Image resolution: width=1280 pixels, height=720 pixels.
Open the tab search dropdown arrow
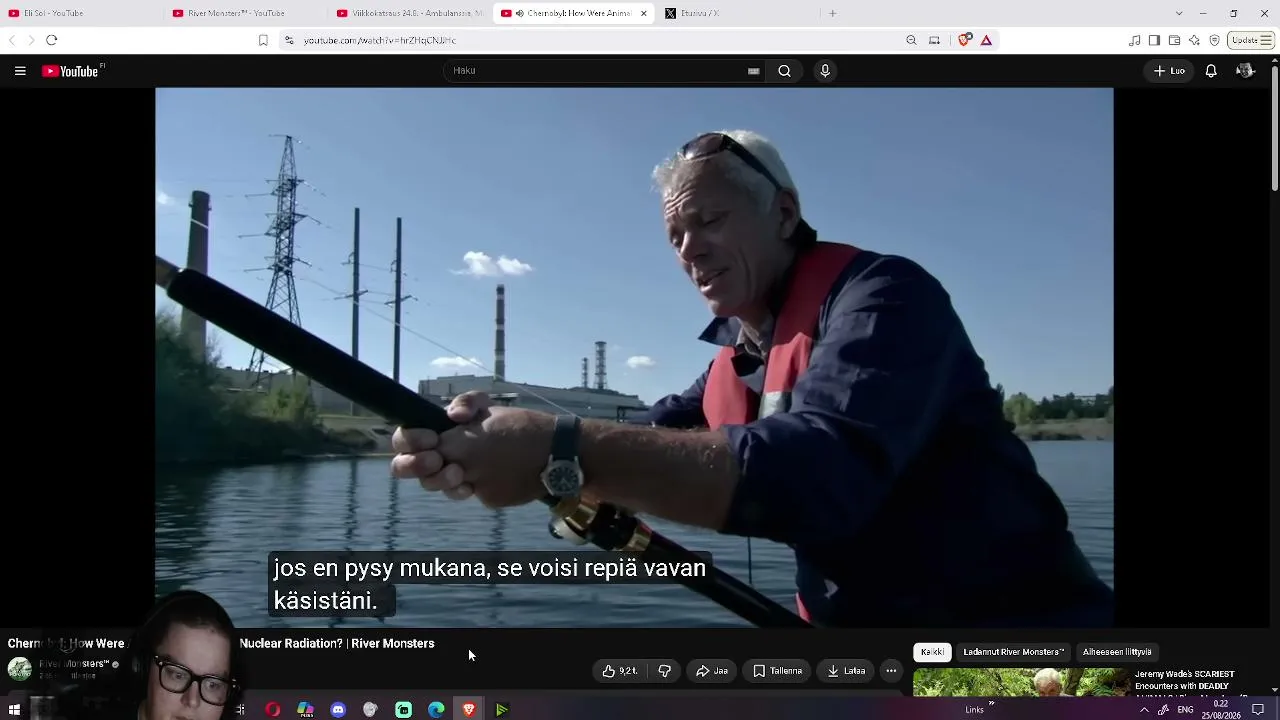click(x=1179, y=13)
